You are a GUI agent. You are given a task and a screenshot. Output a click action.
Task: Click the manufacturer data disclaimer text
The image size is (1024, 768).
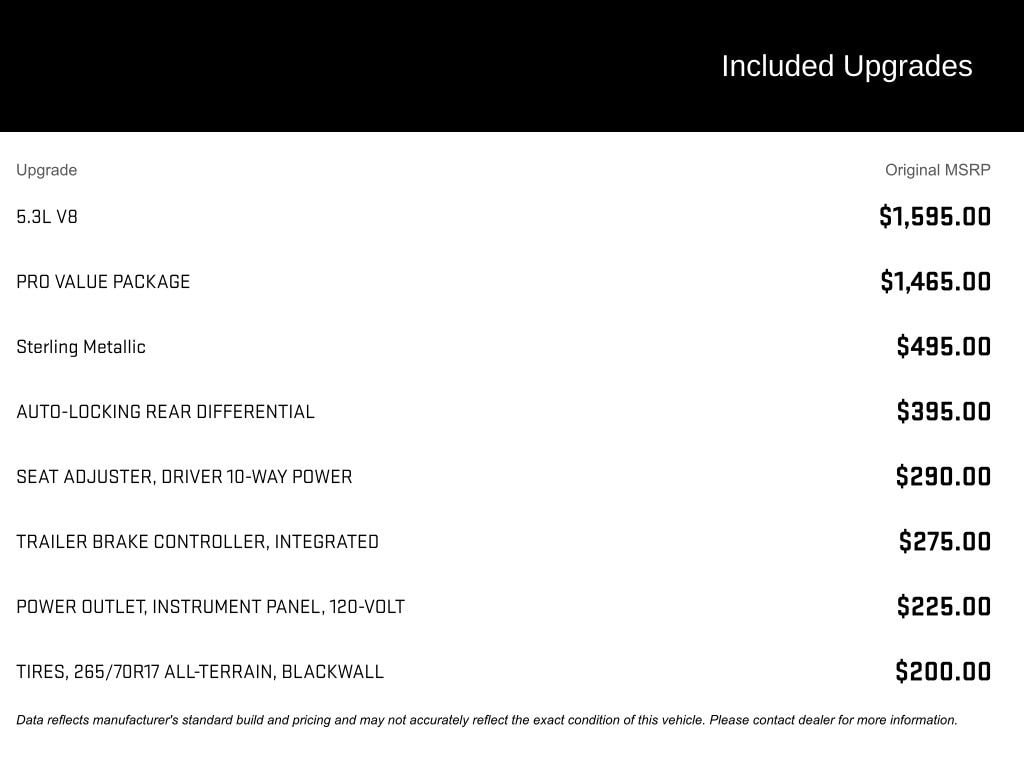(x=487, y=720)
